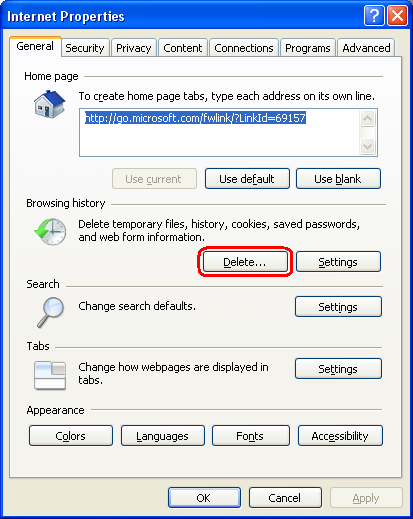The width and height of the screenshot is (413, 519).
Task: Open the Privacy tab
Action: pyautogui.click(x=134, y=48)
